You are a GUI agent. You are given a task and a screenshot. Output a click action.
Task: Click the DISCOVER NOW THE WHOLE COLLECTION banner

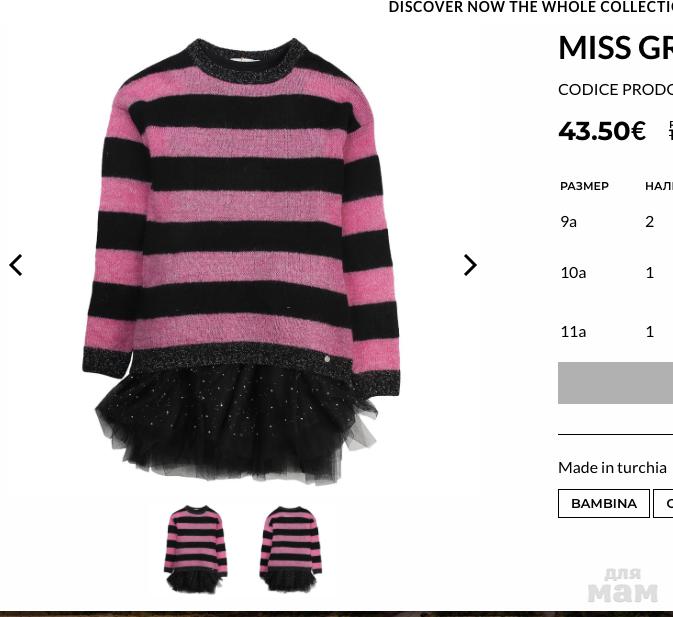[531, 7]
